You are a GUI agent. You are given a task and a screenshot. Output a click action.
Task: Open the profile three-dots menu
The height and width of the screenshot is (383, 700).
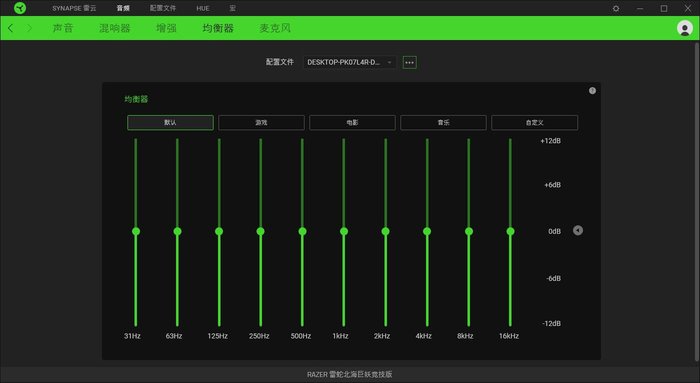click(x=409, y=62)
